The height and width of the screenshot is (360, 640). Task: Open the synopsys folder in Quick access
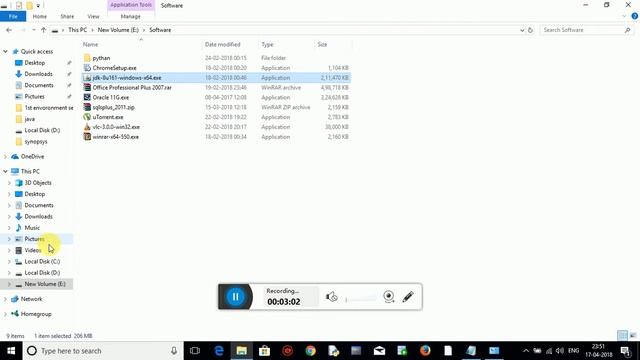36,141
